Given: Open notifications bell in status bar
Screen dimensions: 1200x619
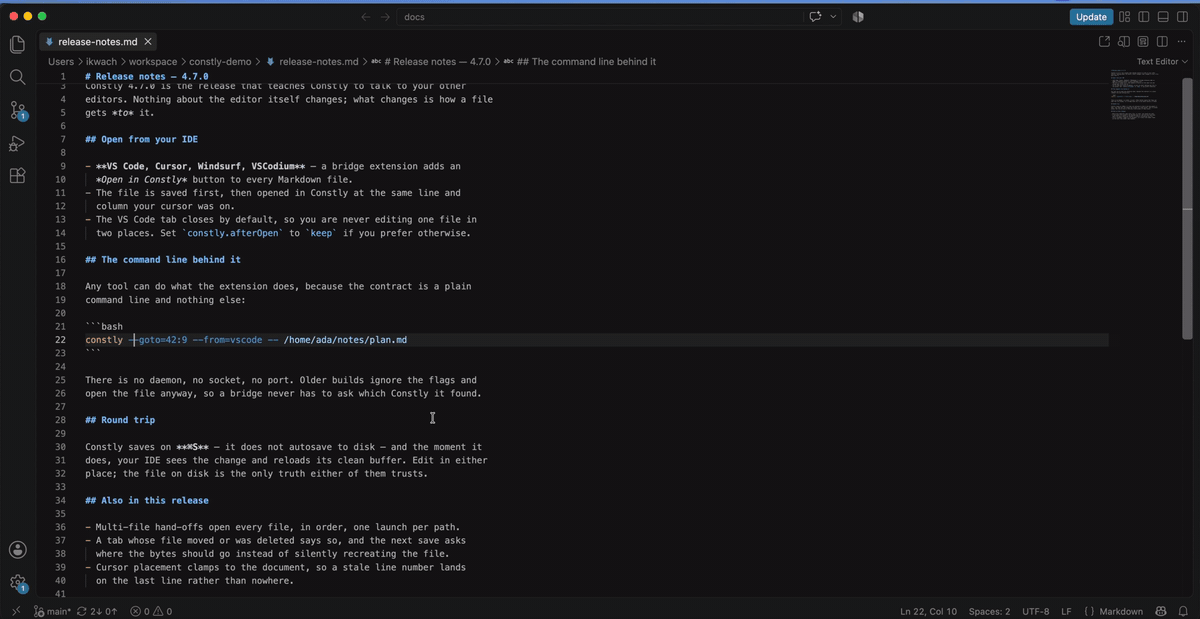Looking at the screenshot, I should [x=1183, y=611].
